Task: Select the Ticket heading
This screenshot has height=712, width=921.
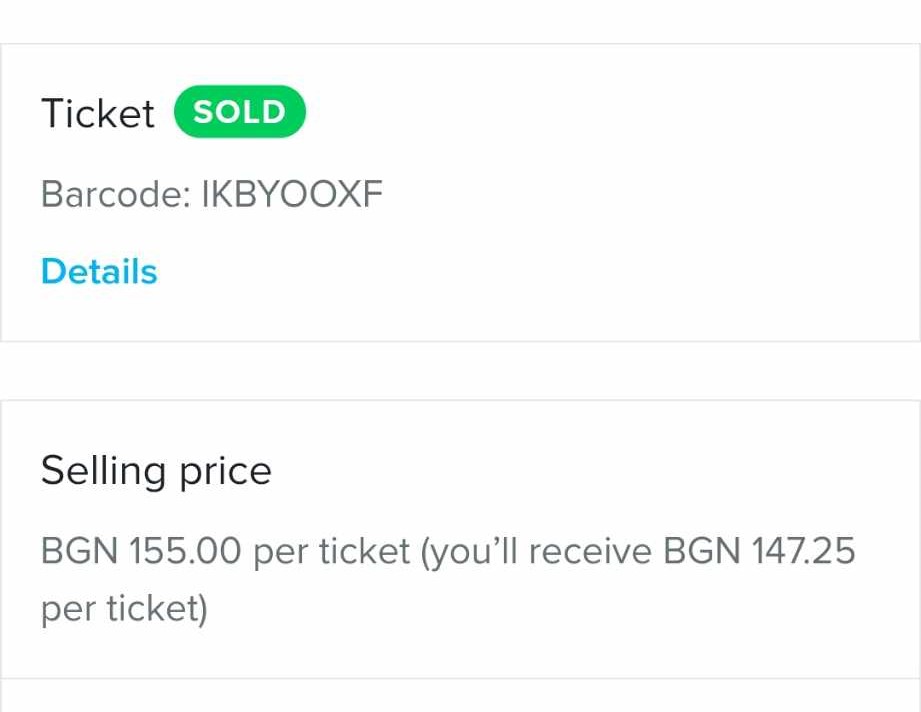Action: coord(98,114)
